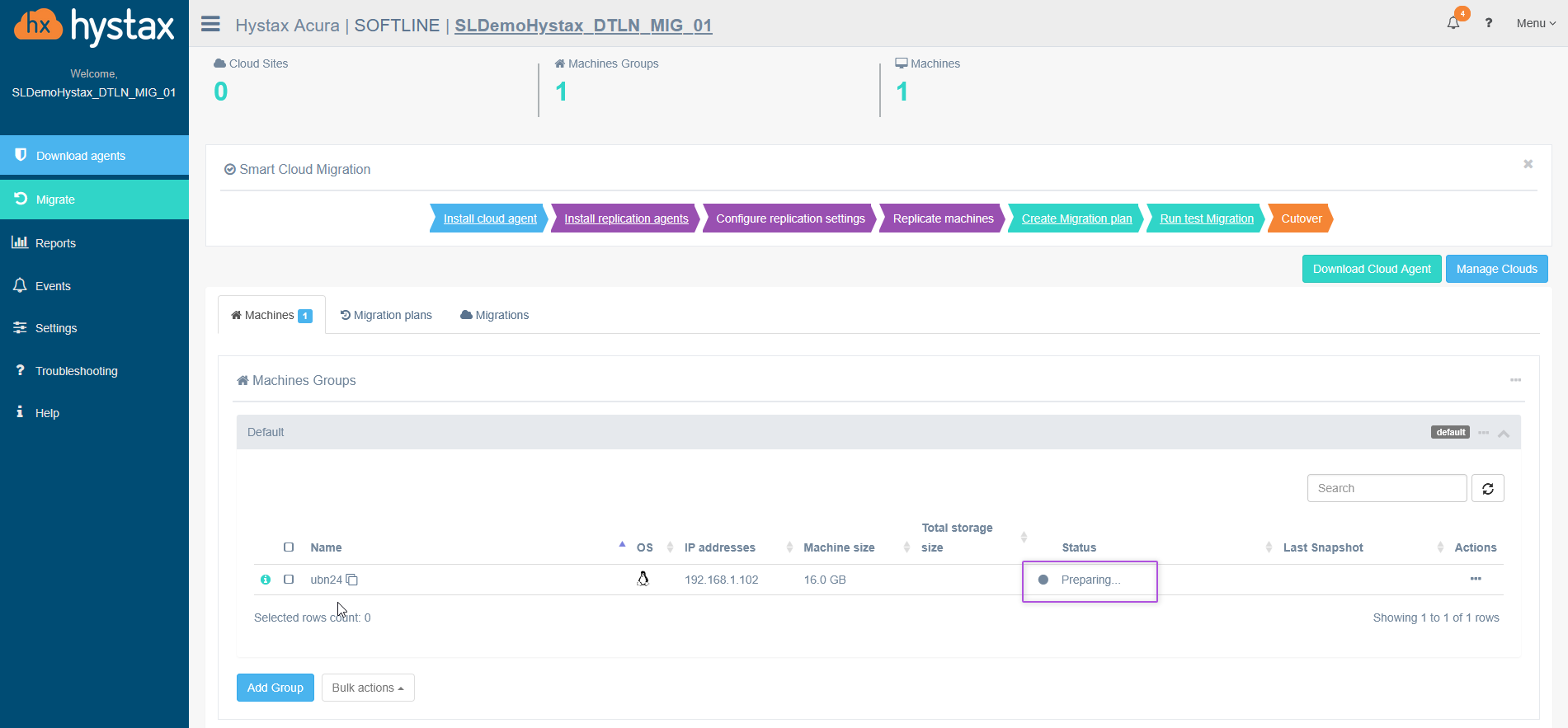This screenshot has width=1568, height=728.
Task: Copy the ubn24 machine name icon
Action: [x=352, y=580]
